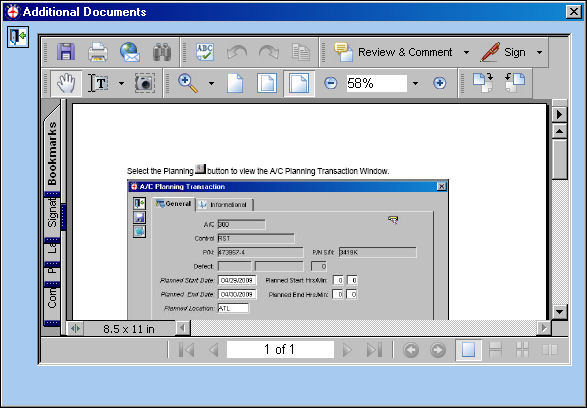Open search with the binoculars icon
This screenshot has height=408, width=587.
click(162, 52)
